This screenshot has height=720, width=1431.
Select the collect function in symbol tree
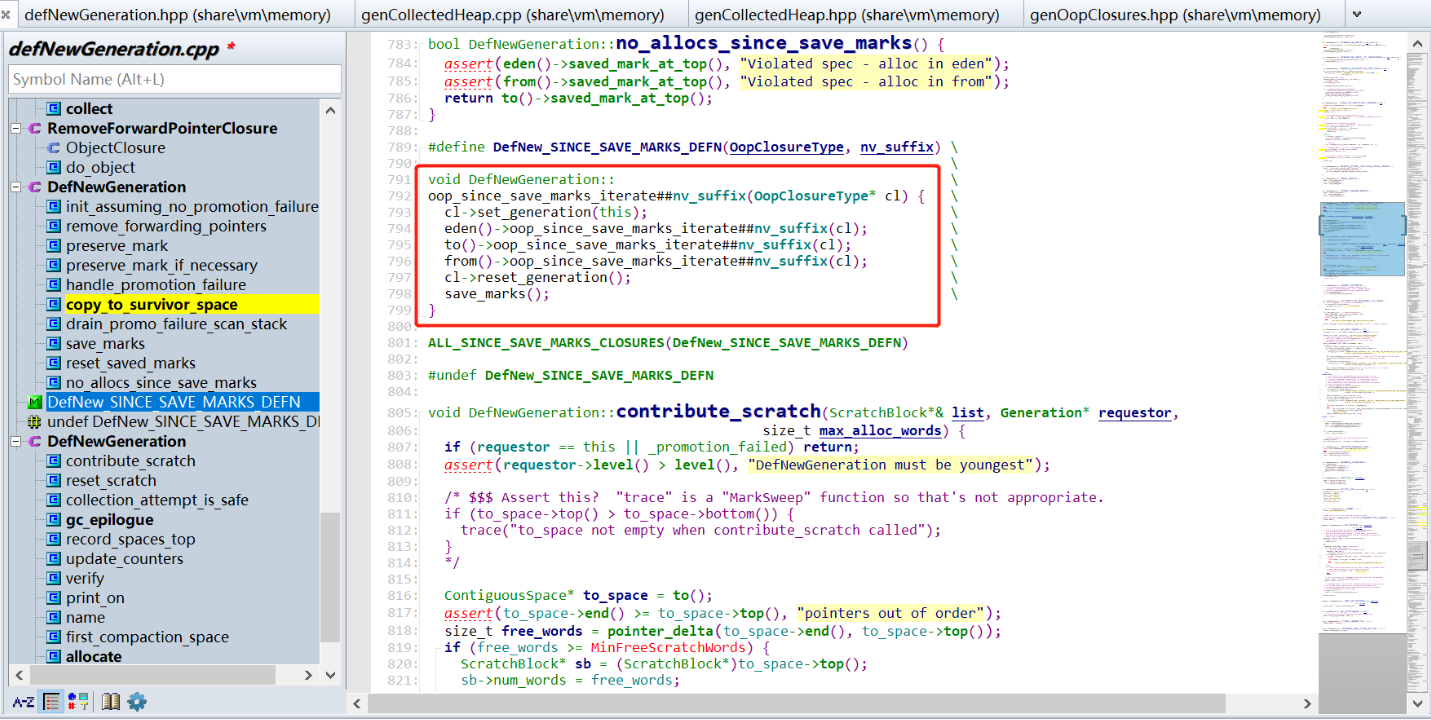point(89,109)
